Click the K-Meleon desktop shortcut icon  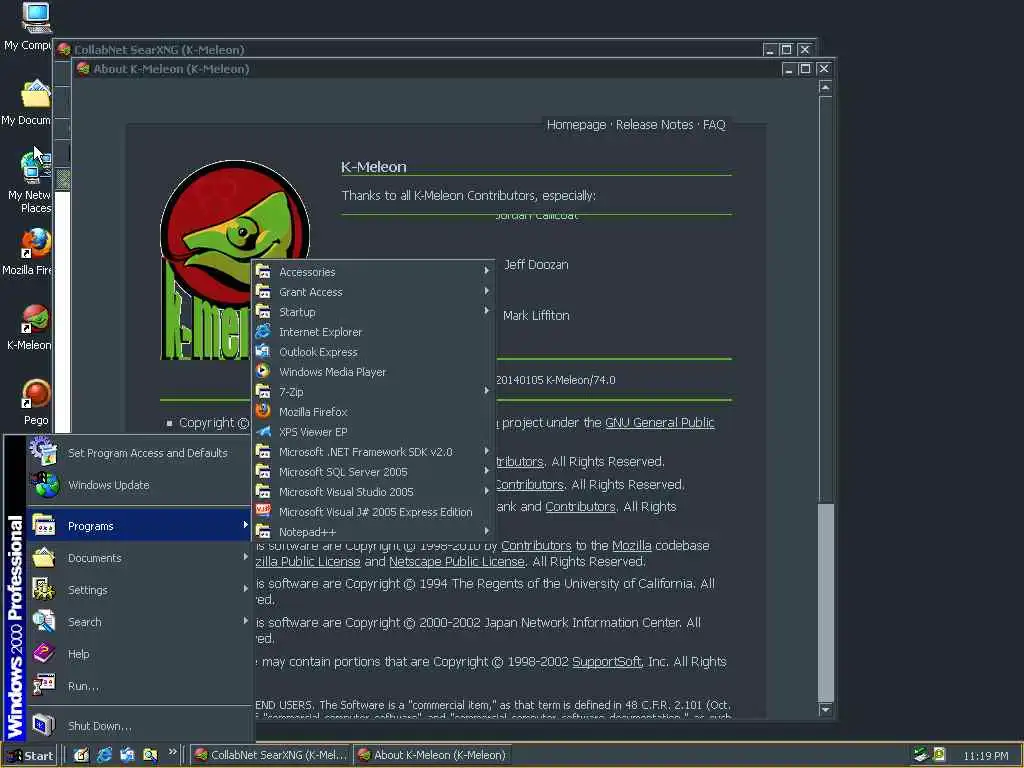coord(35,319)
